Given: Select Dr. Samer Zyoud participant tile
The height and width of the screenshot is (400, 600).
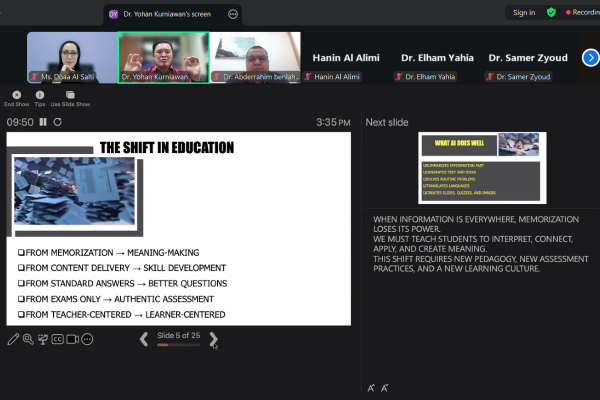Looking at the screenshot, I should (528, 58).
